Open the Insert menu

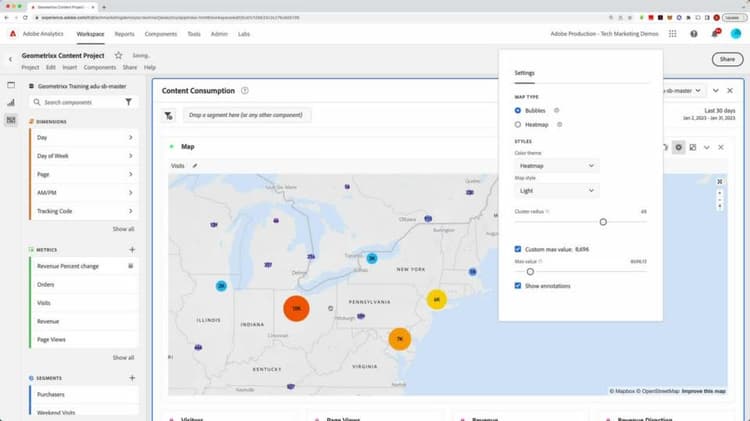[69, 67]
